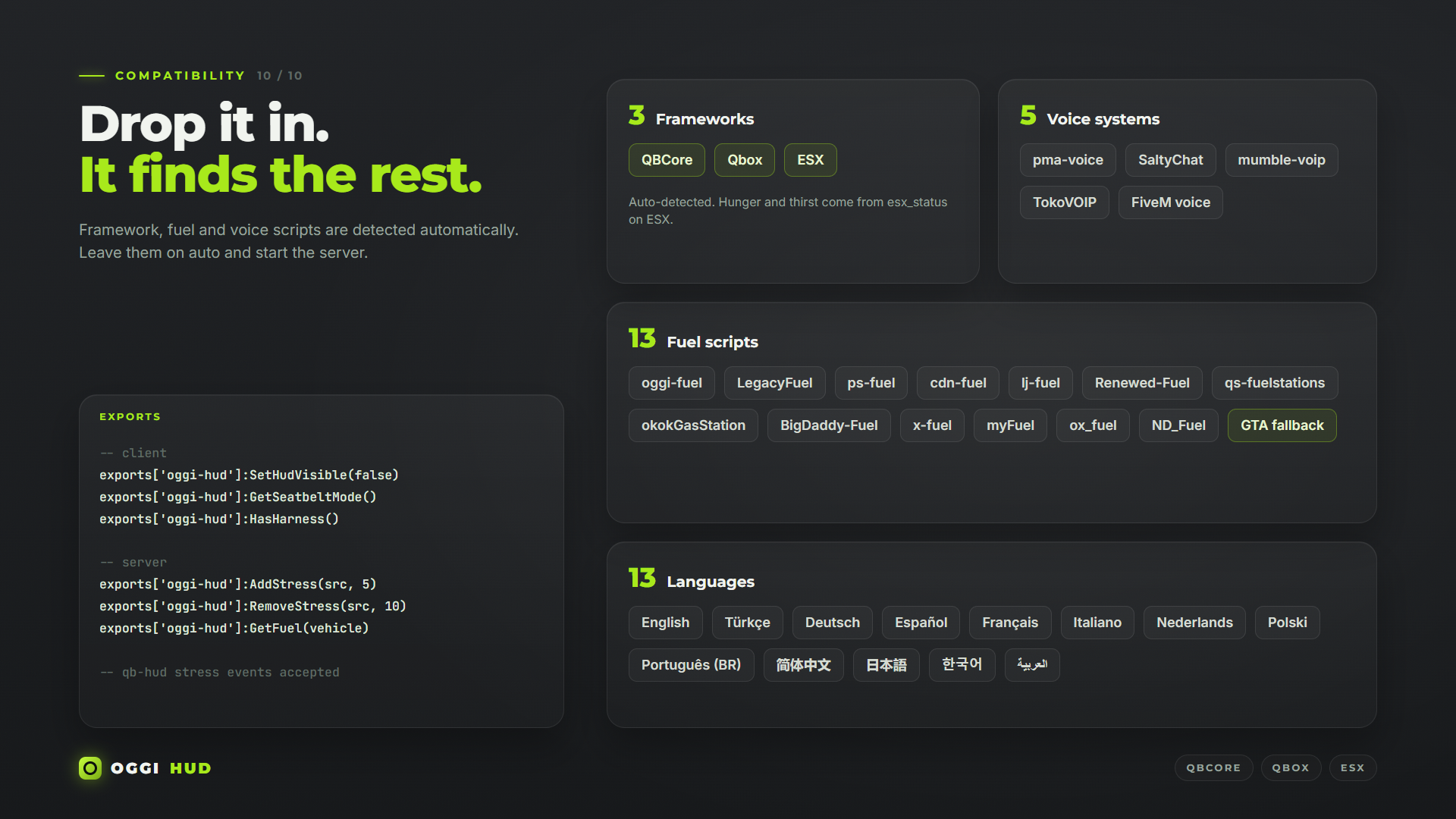
Task: Select the oggi-fuel script chip
Action: pos(671,383)
